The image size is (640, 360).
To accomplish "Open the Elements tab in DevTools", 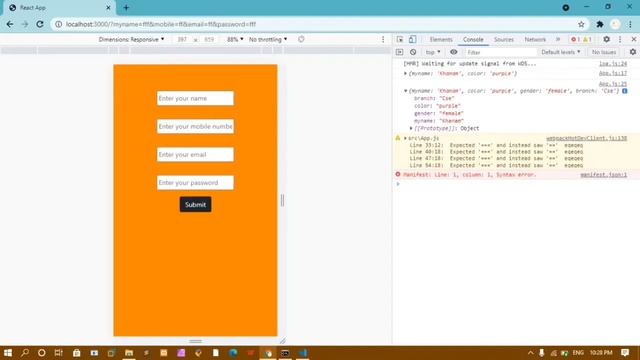I will click(441, 40).
